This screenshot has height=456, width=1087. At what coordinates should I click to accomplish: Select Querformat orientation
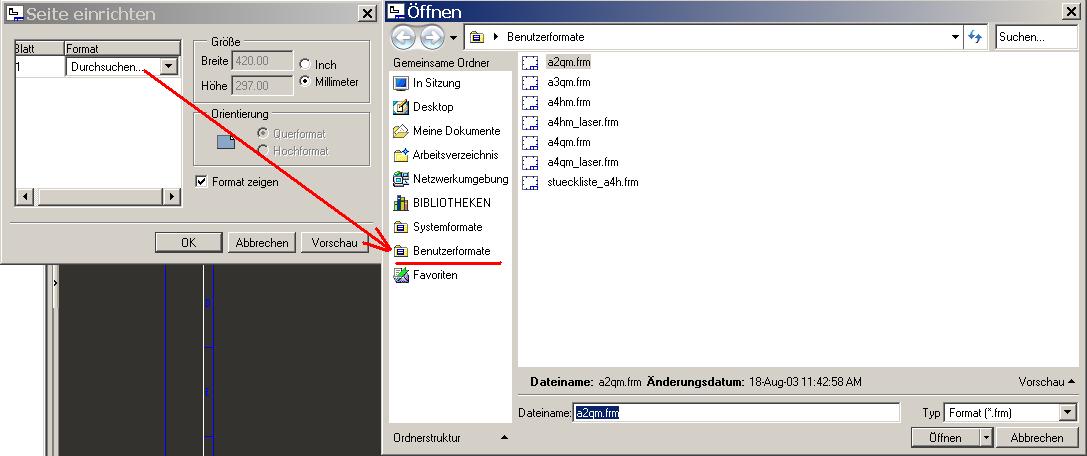coord(263,133)
